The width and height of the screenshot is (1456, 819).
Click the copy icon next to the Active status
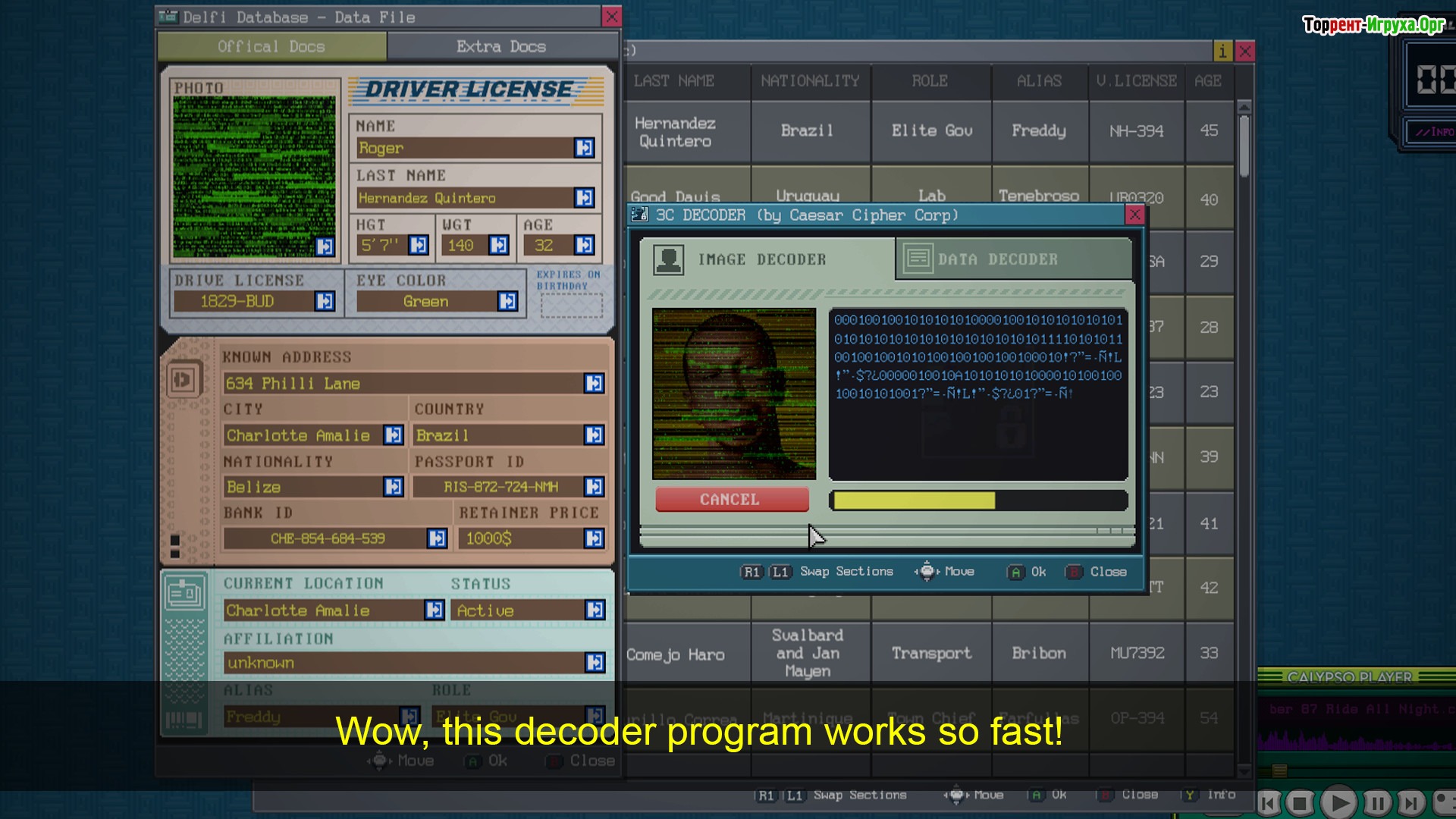pos(595,610)
